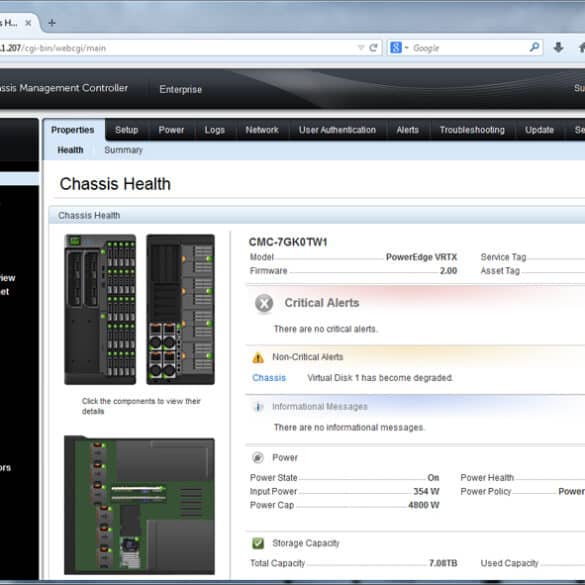
Task: Click the Service Tag label
Action: click(x=503, y=257)
